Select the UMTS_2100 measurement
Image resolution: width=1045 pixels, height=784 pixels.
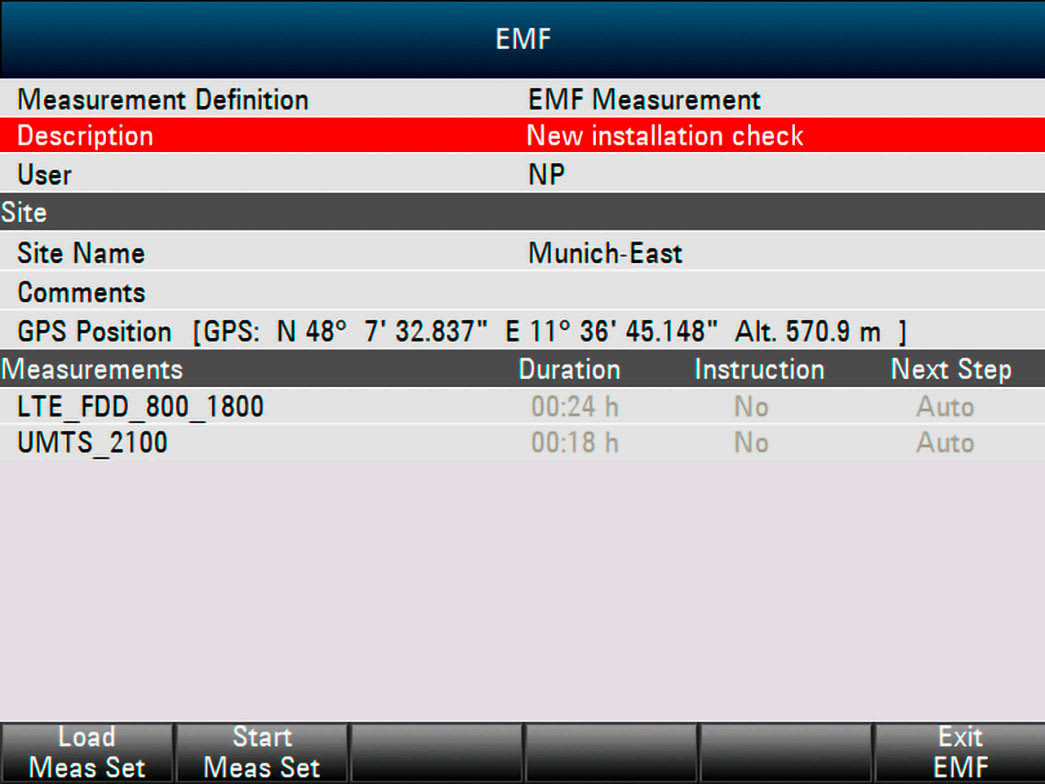[x=522, y=442]
